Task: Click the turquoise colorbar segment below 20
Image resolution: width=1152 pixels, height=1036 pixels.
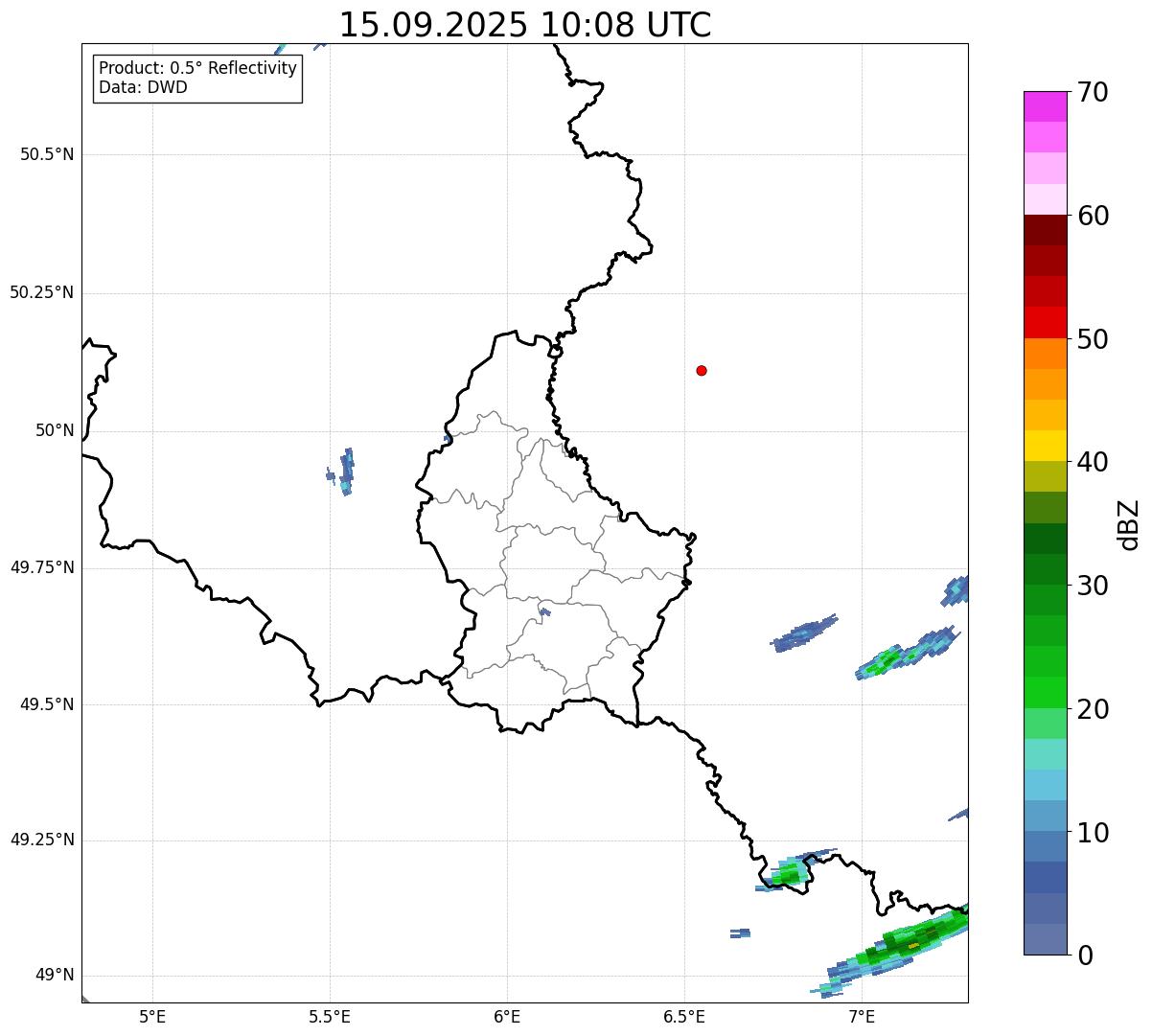Action: coord(1045,754)
